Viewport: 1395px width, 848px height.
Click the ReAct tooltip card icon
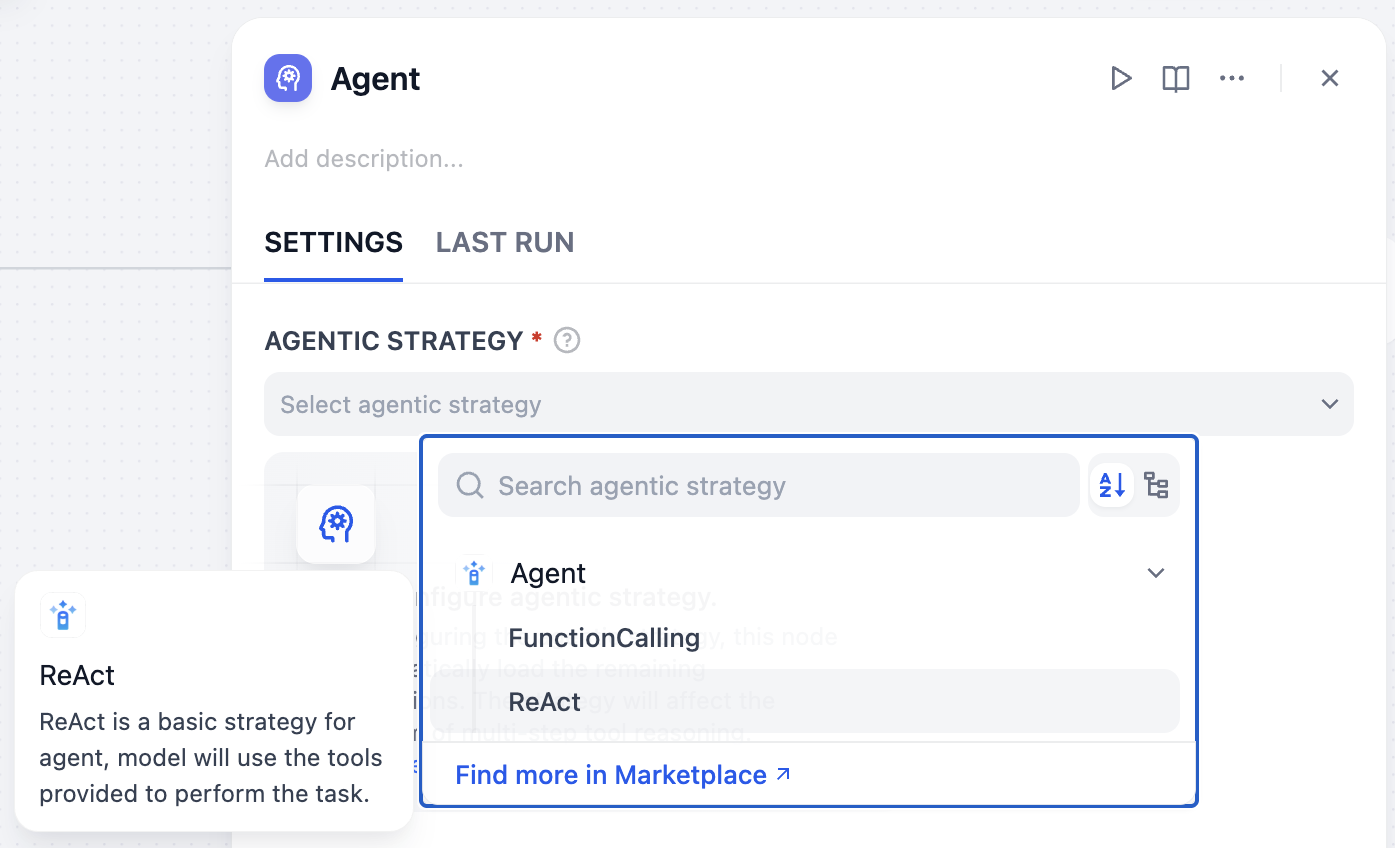63,615
